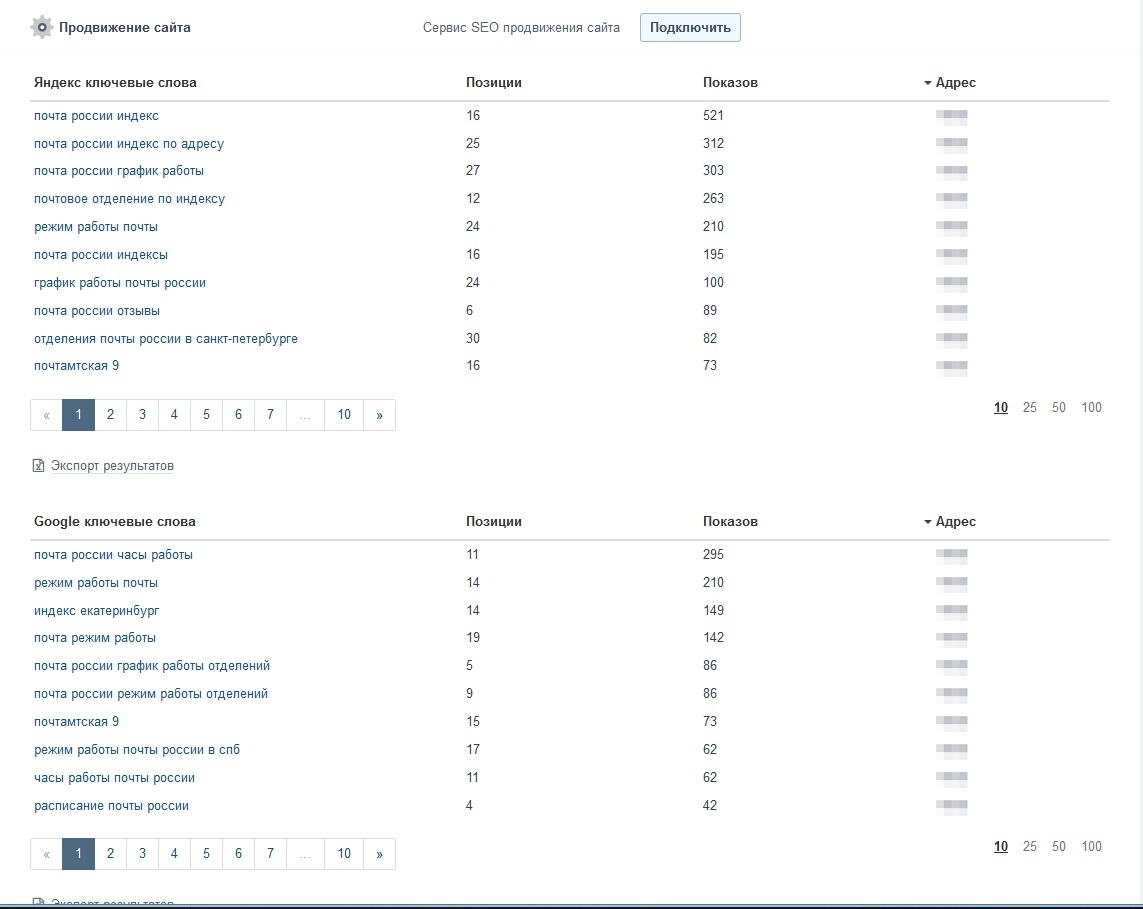Go to previous page in Google pagination

(47, 854)
